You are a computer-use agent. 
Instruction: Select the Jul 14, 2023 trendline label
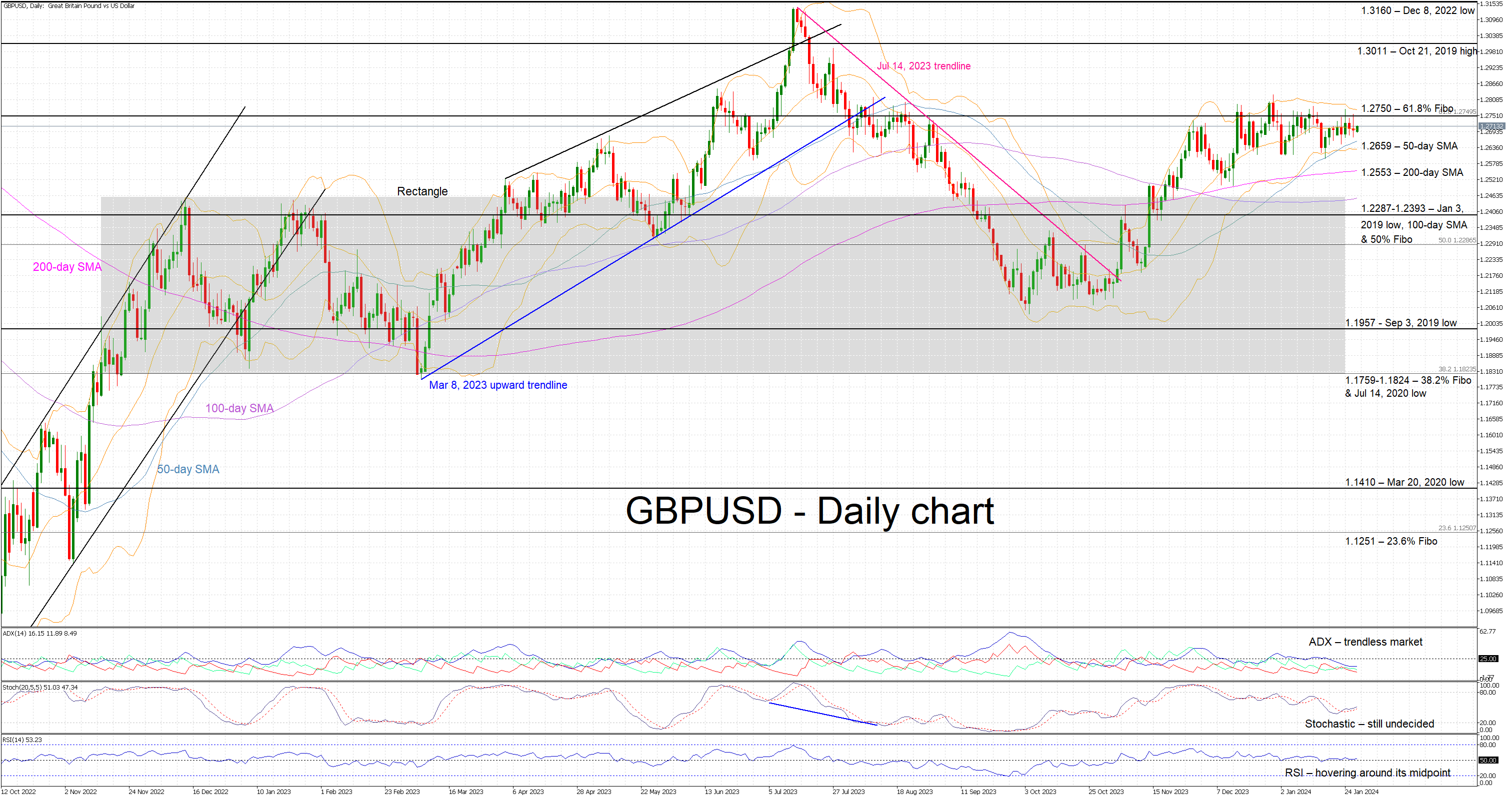pyautogui.click(x=923, y=66)
